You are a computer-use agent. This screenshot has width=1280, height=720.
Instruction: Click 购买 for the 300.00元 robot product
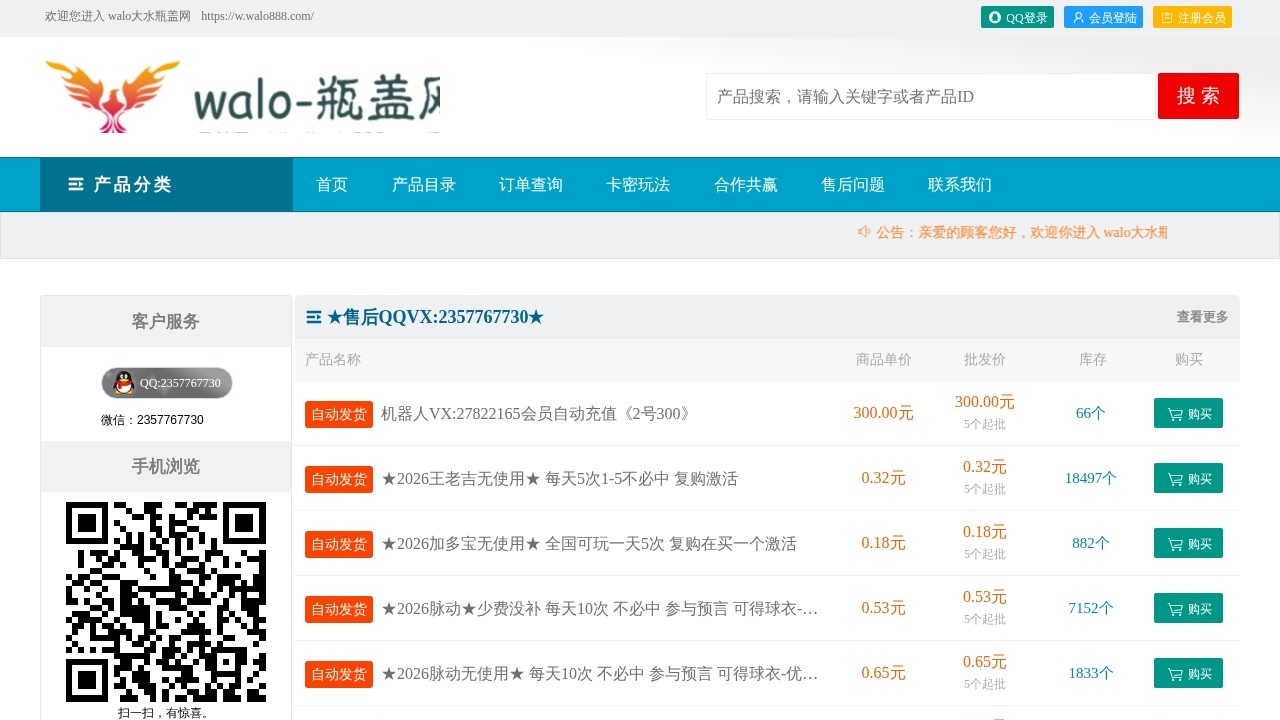click(x=1188, y=413)
